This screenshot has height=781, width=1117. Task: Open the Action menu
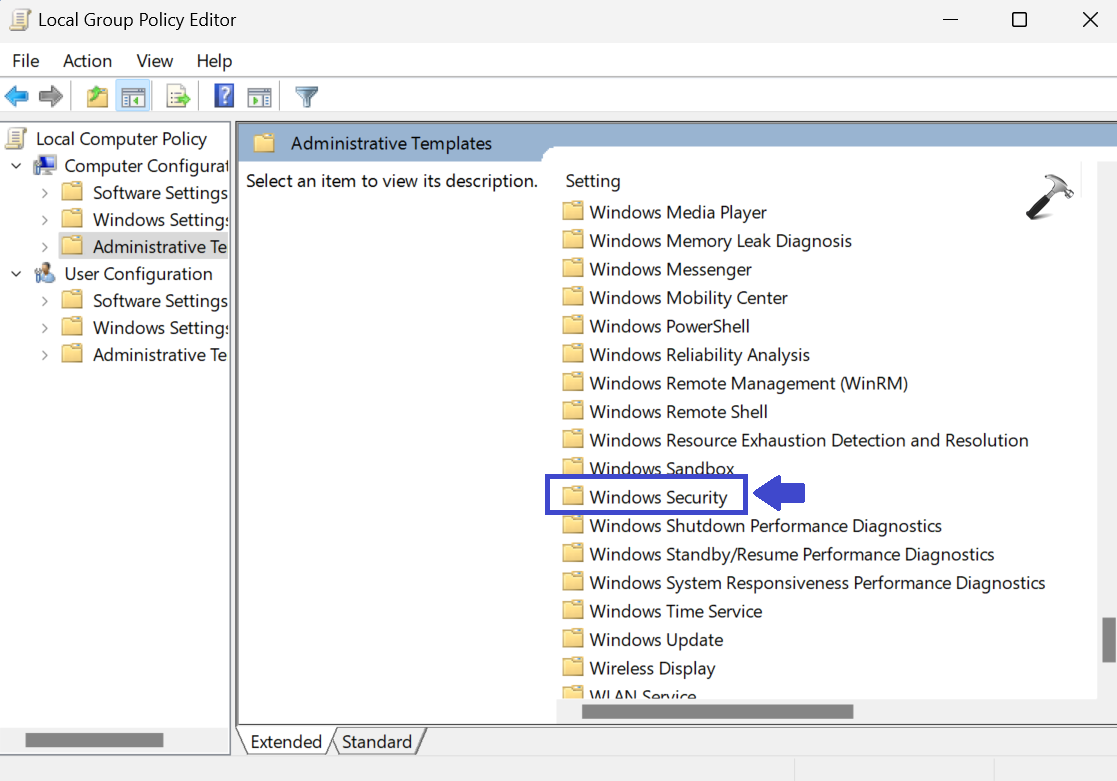[x=87, y=61]
